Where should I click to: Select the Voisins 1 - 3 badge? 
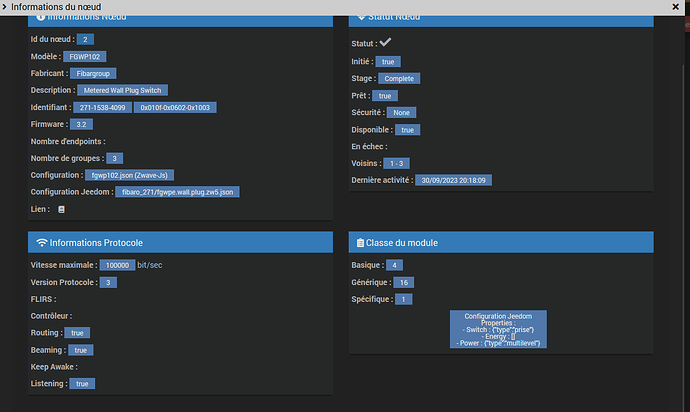(x=396, y=163)
